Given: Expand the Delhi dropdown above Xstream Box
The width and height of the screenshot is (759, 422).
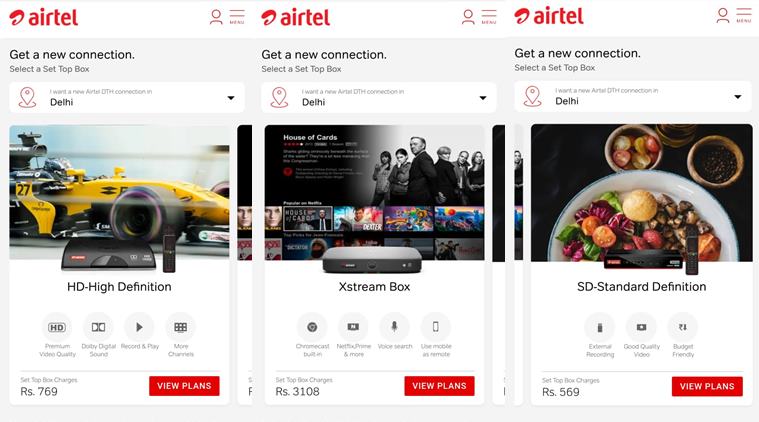Looking at the screenshot, I should point(379,98).
